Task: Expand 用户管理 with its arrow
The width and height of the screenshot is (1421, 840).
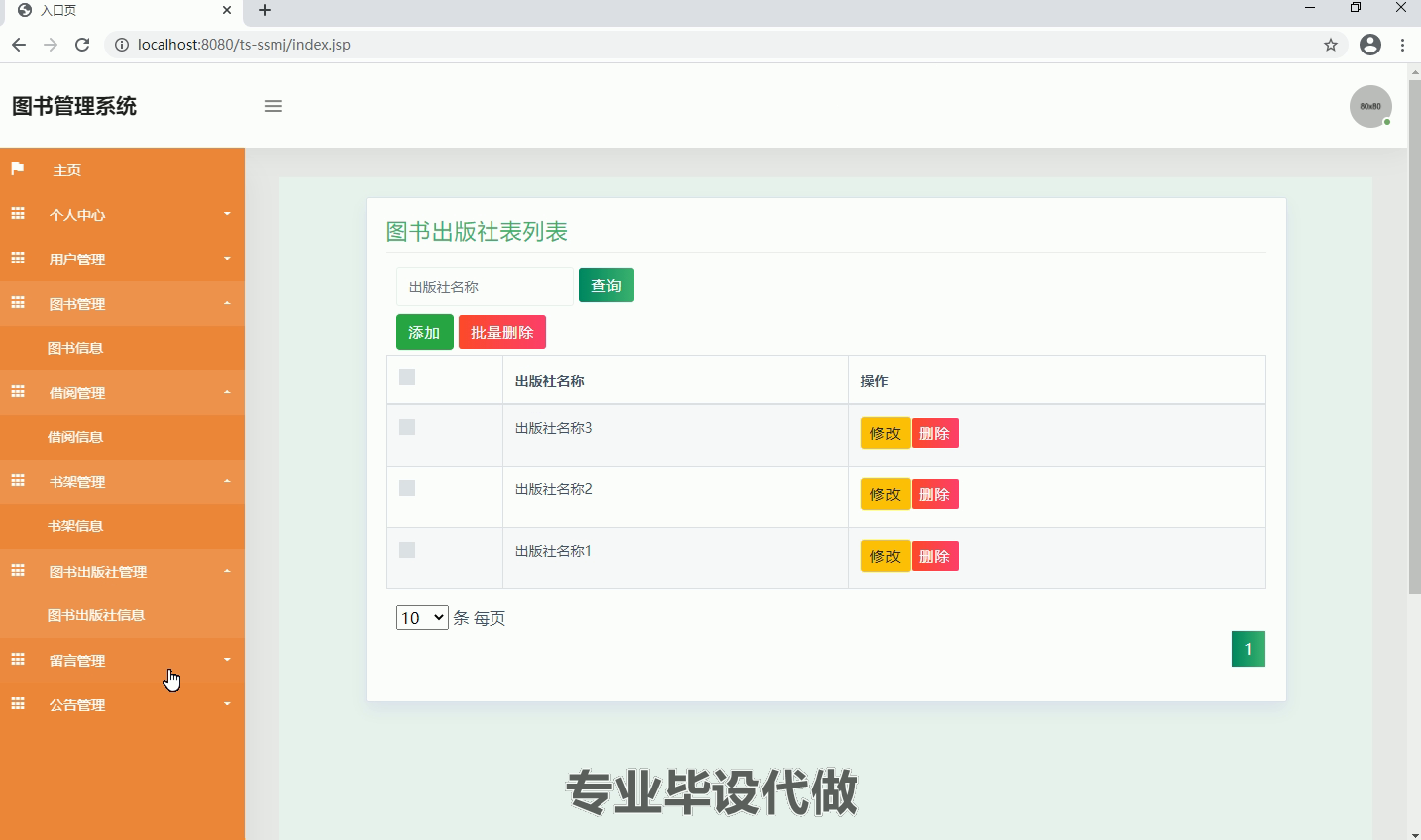Action: pos(227,259)
